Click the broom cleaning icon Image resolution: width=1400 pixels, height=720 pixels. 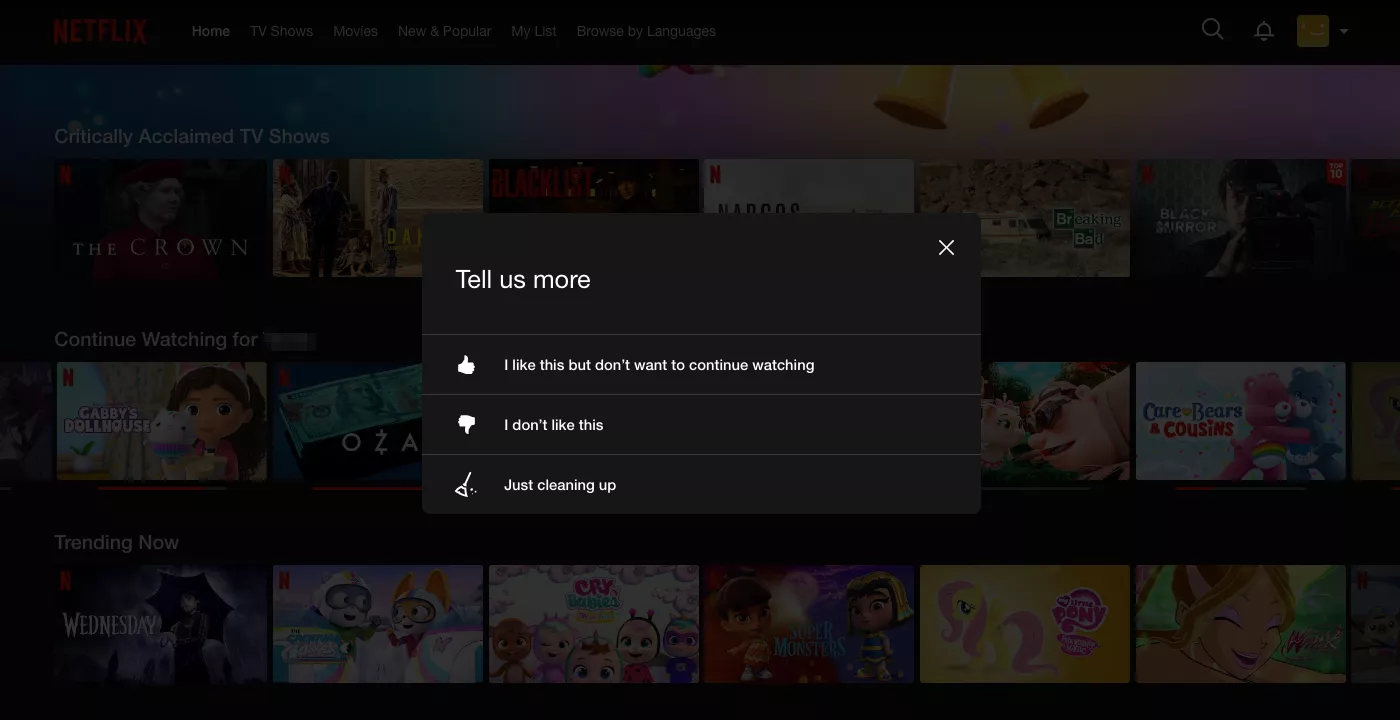[x=466, y=485]
